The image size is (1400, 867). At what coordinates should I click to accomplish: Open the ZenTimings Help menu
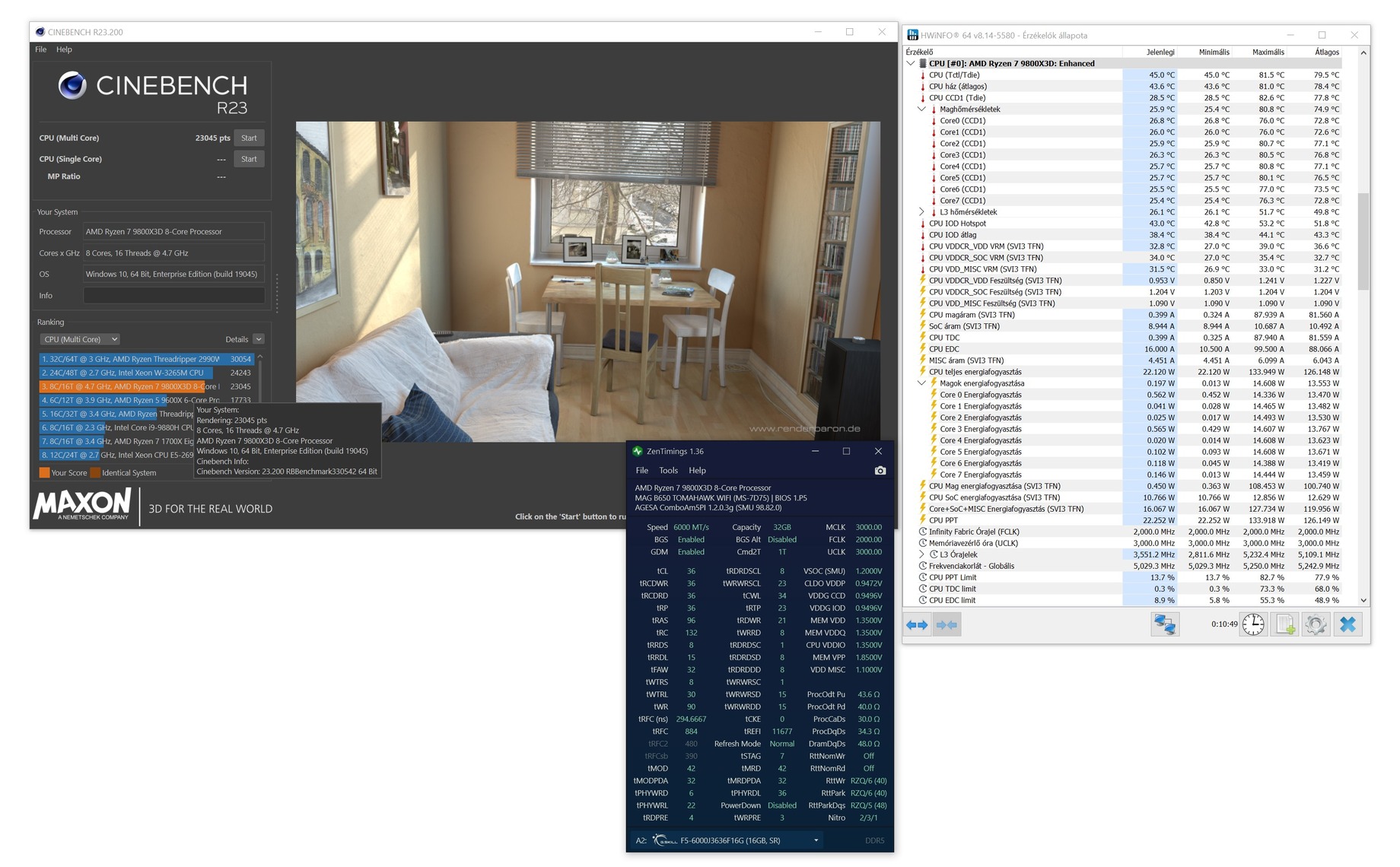tap(697, 471)
